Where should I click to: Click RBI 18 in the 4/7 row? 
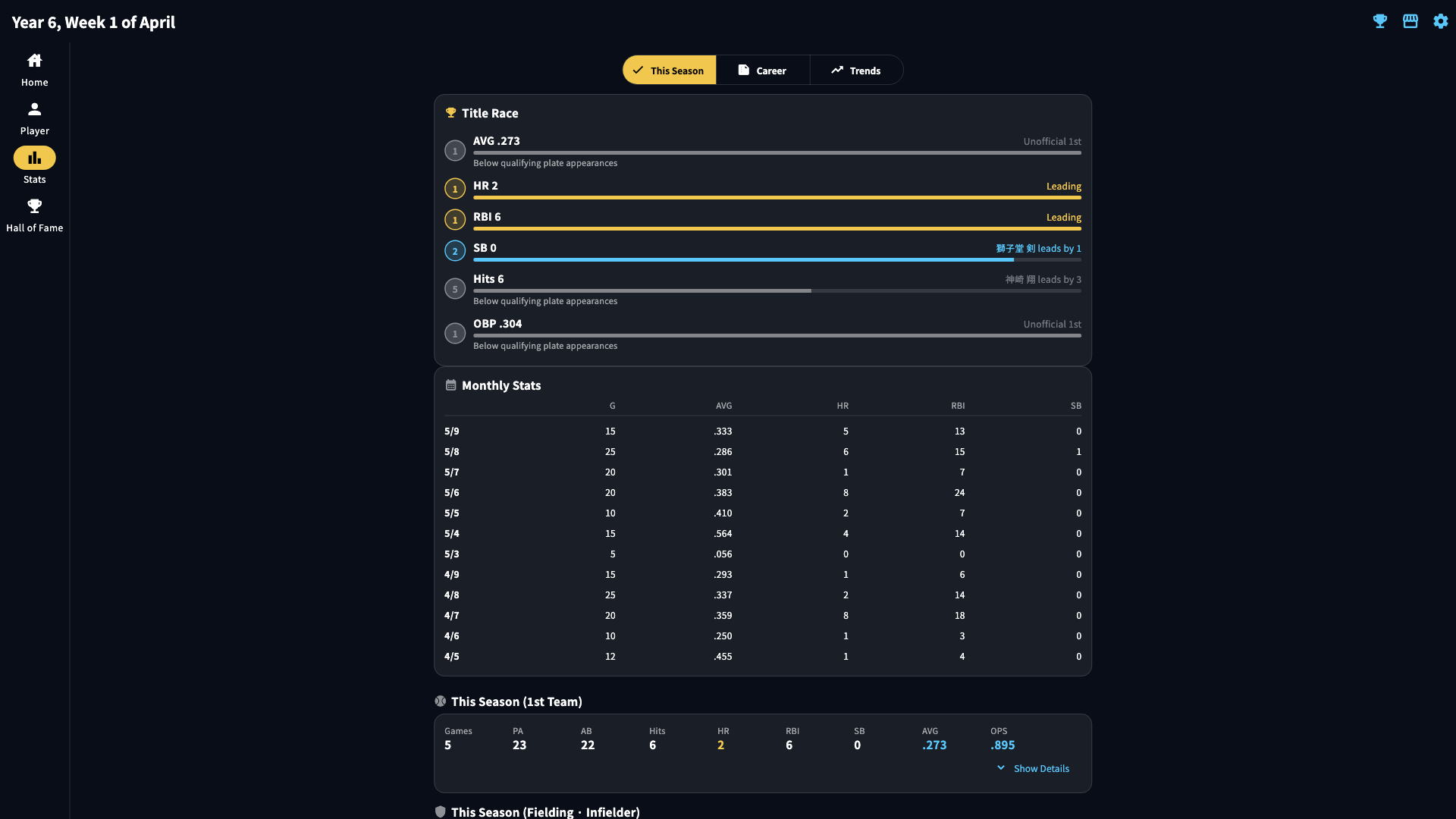click(959, 615)
